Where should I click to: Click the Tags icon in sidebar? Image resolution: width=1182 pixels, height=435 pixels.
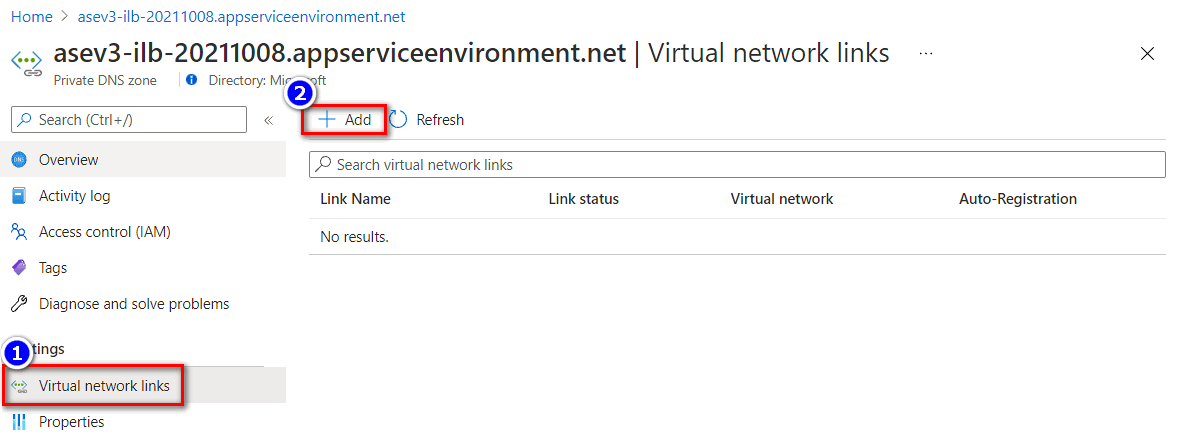(x=18, y=268)
